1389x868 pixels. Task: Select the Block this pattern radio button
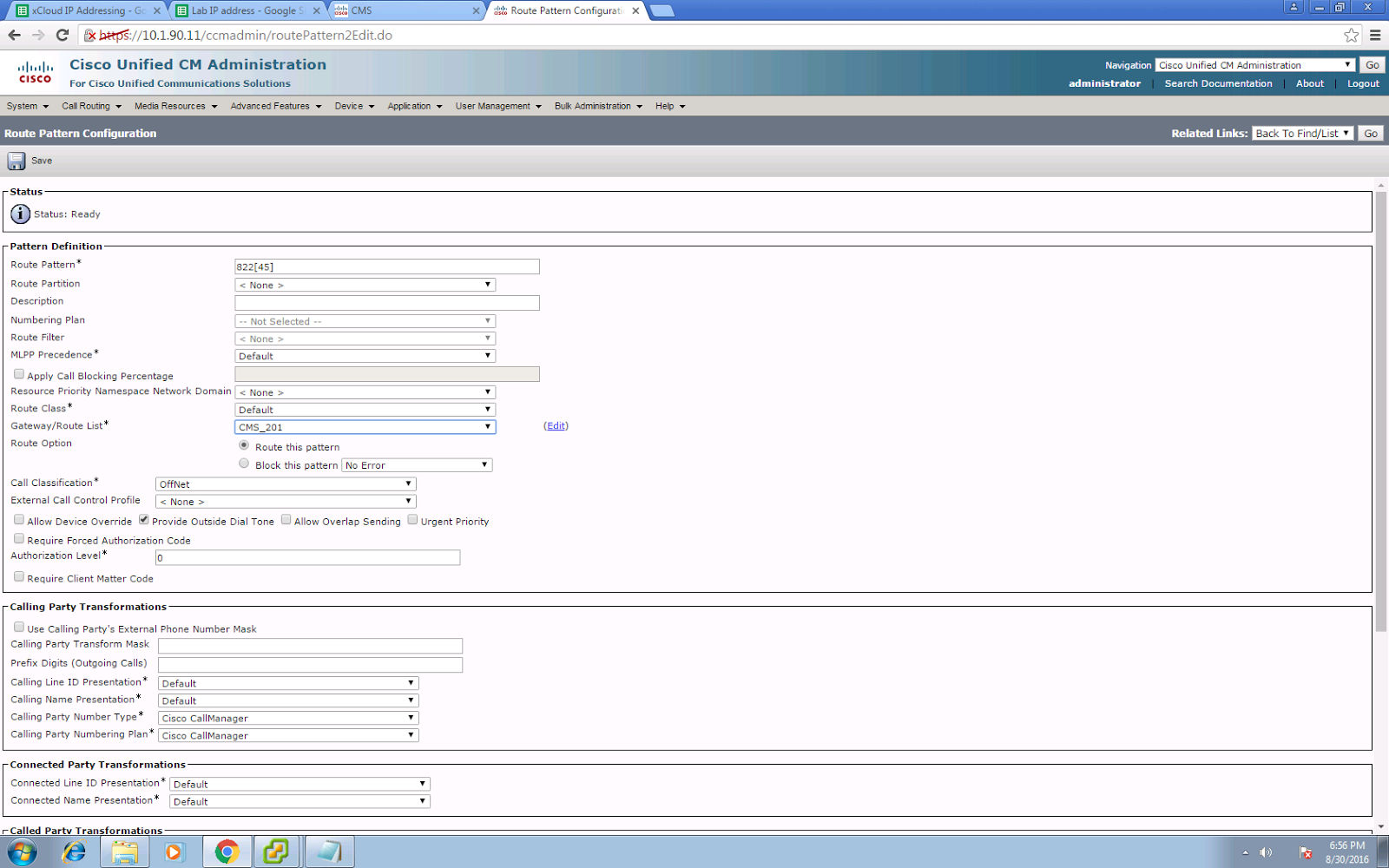click(244, 463)
